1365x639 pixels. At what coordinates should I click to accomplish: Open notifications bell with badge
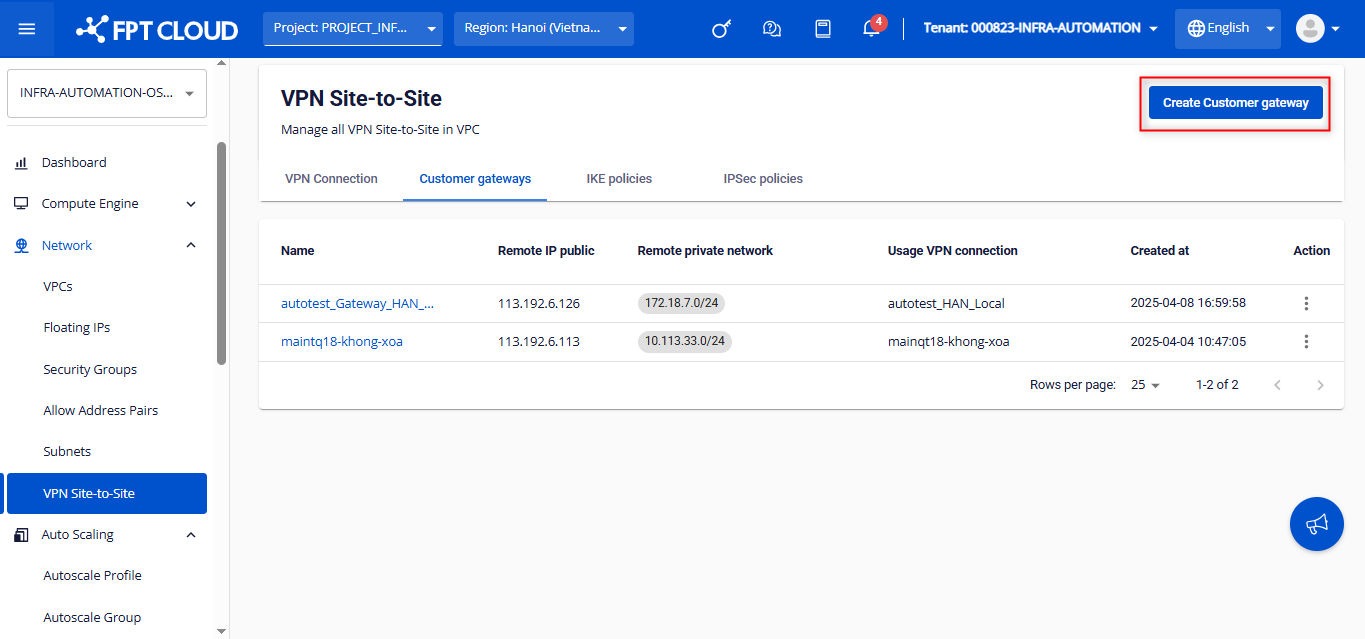pyautogui.click(x=871, y=29)
